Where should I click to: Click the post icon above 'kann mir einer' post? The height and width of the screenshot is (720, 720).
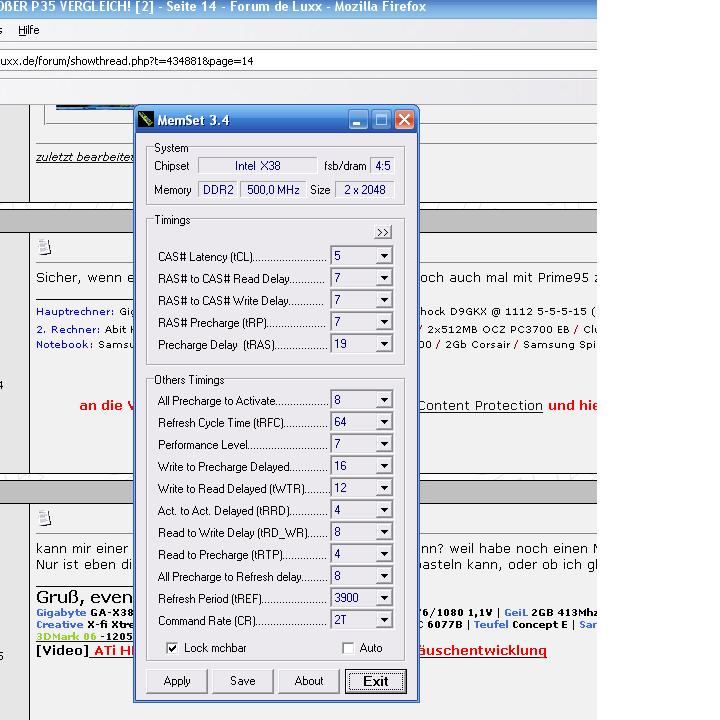[x=45, y=518]
